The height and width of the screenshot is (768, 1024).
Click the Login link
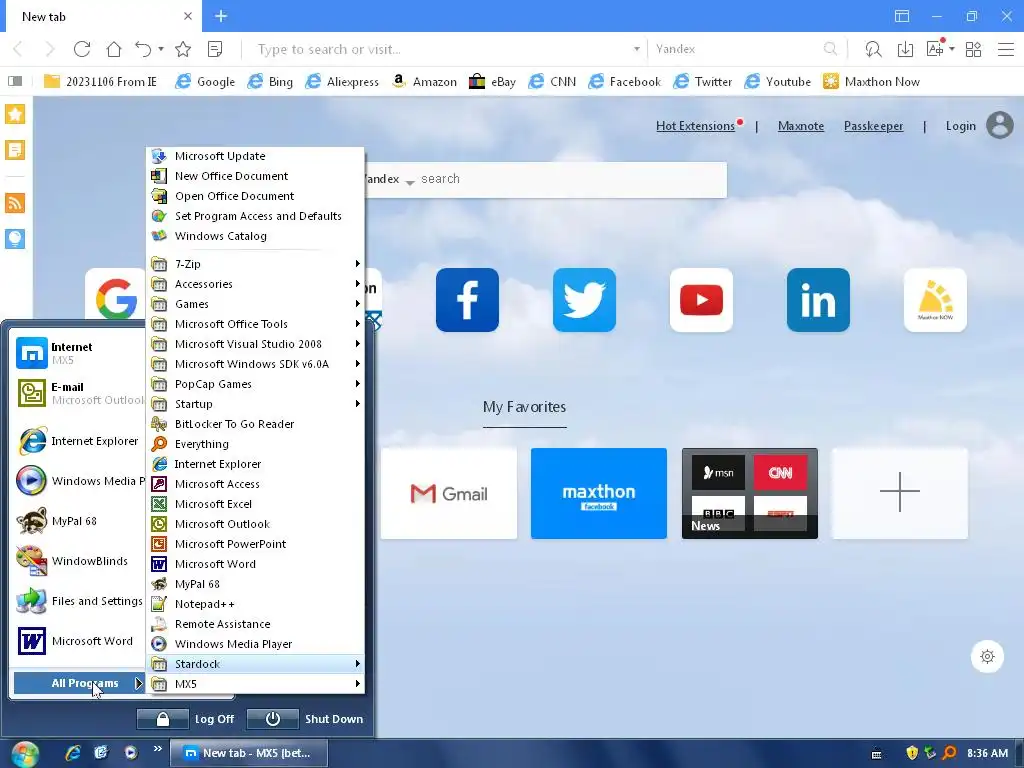pos(961,126)
